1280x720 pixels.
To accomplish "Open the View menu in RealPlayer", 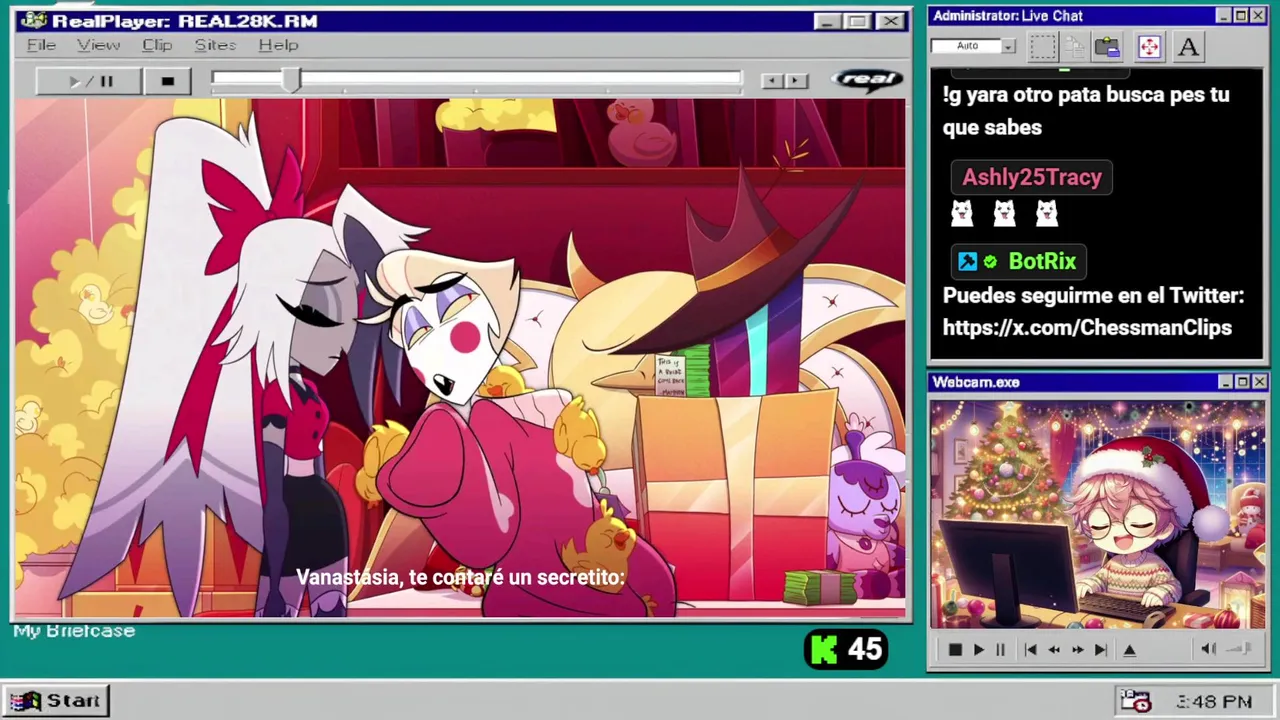I will pyautogui.click(x=98, y=45).
